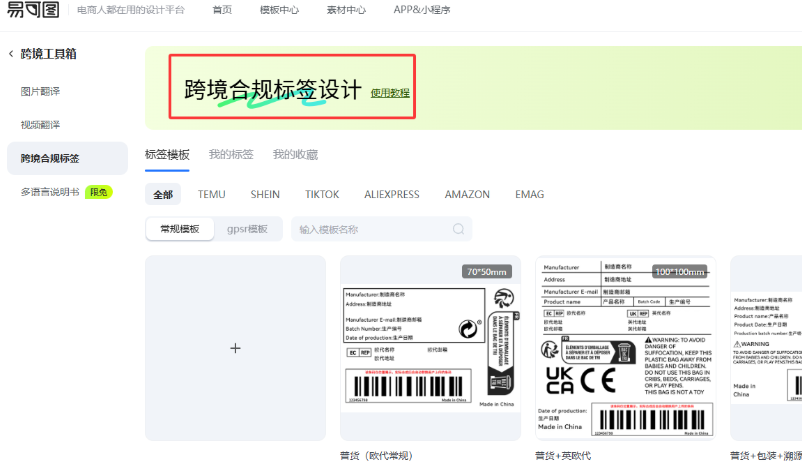The height and width of the screenshot is (468, 802).
Task: Select 视频翻译 in the sidebar
Action: 41,125
